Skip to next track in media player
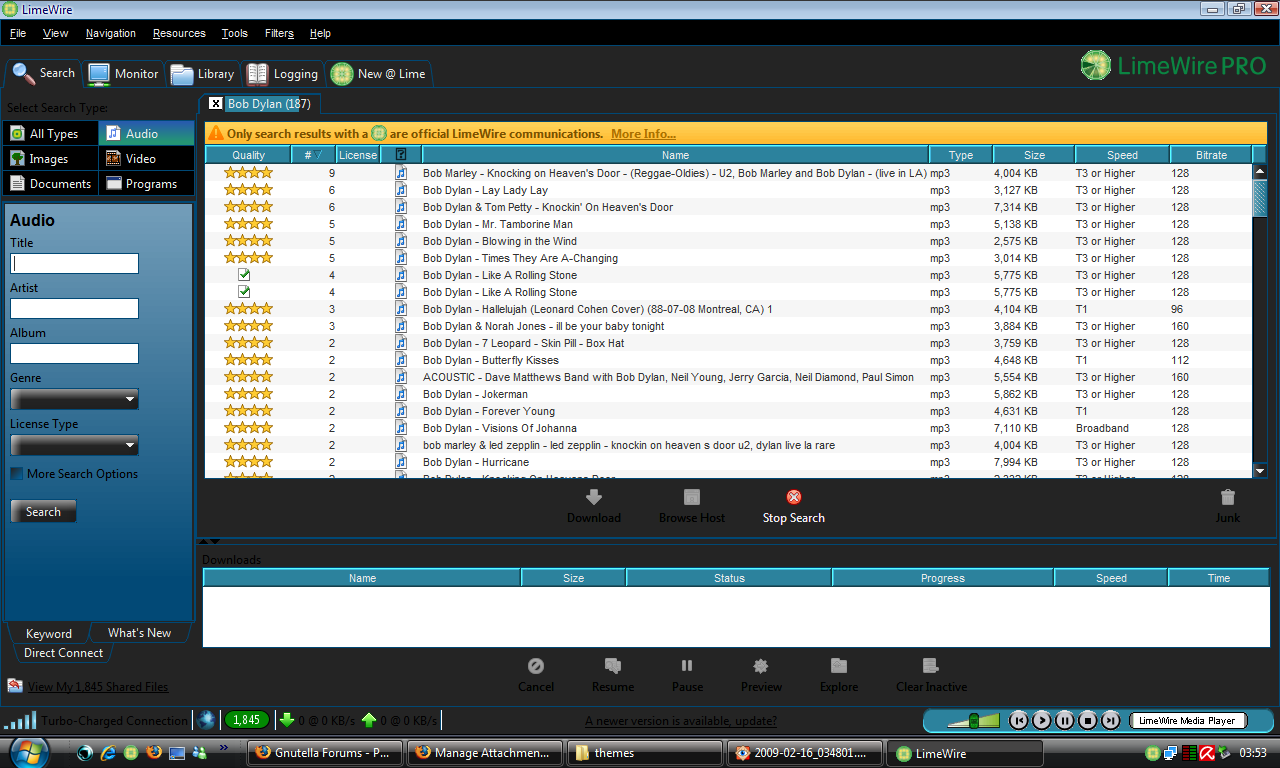Viewport: 1280px width, 768px height. point(1110,720)
